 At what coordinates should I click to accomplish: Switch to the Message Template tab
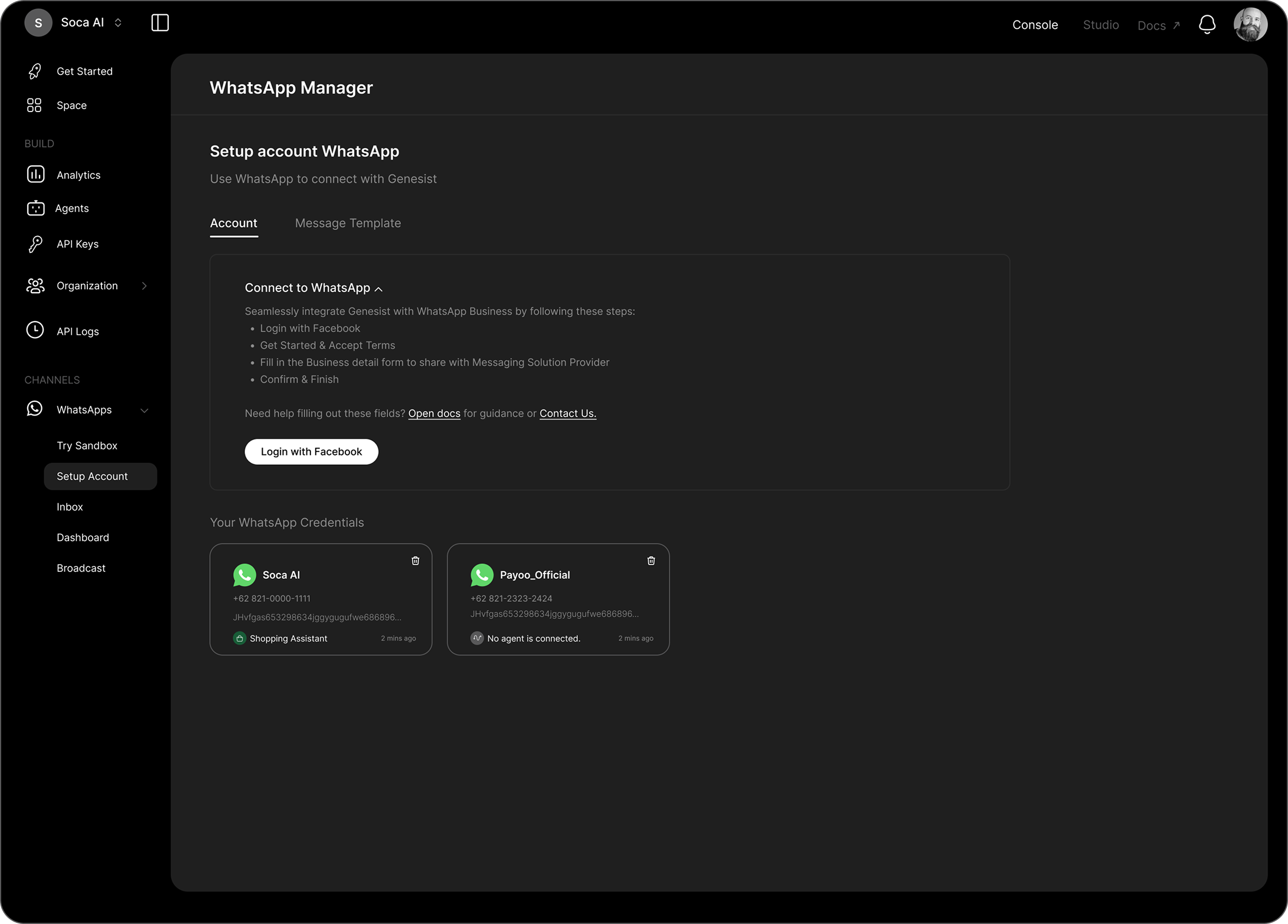click(348, 223)
